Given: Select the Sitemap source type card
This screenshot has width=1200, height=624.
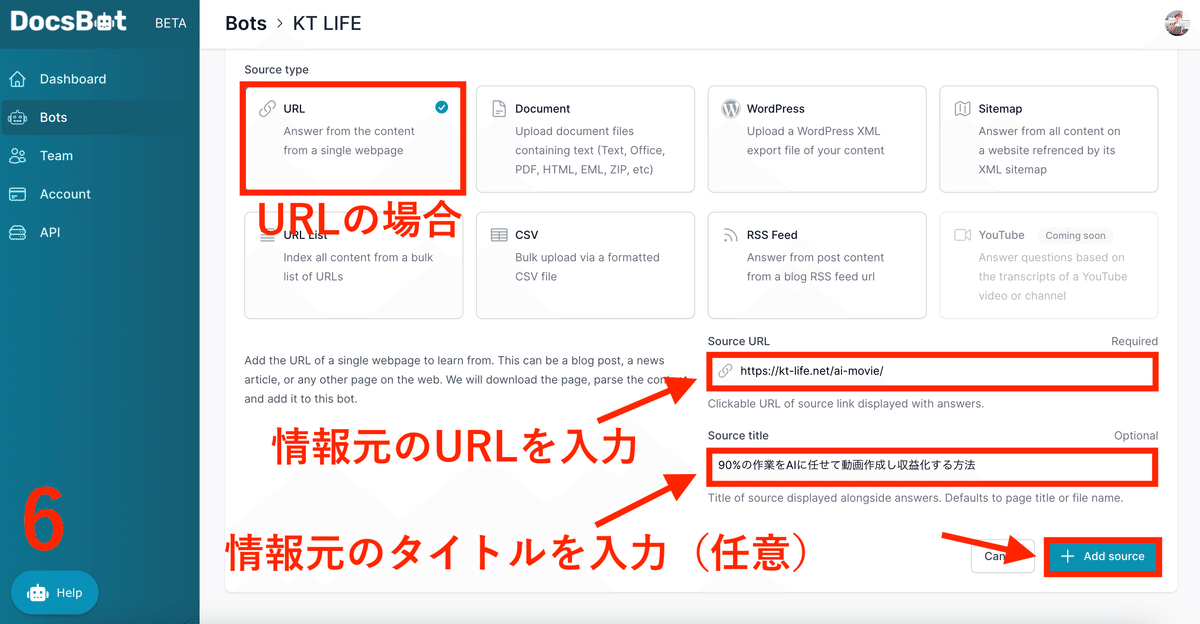Looking at the screenshot, I should pos(1049,139).
